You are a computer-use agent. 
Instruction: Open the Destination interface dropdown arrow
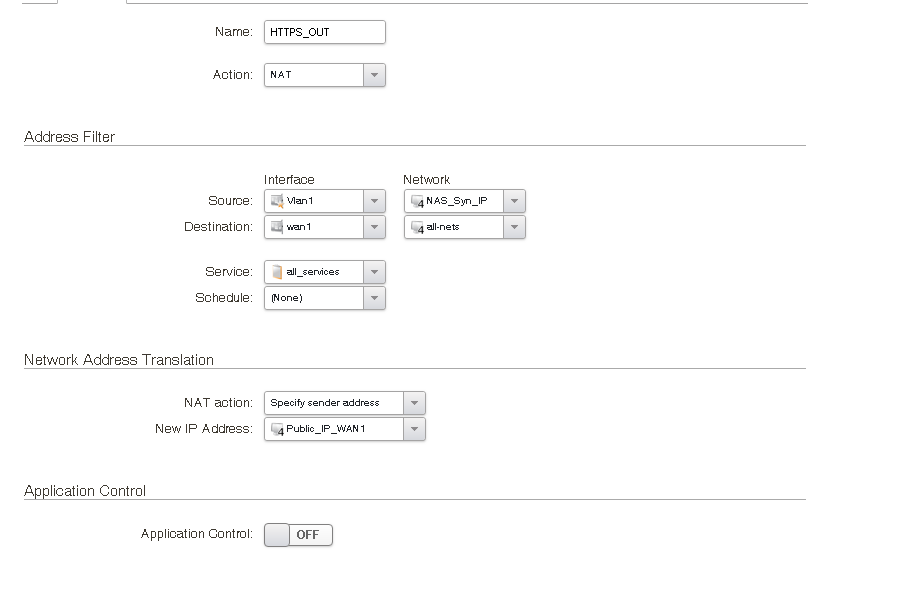[x=374, y=227]
